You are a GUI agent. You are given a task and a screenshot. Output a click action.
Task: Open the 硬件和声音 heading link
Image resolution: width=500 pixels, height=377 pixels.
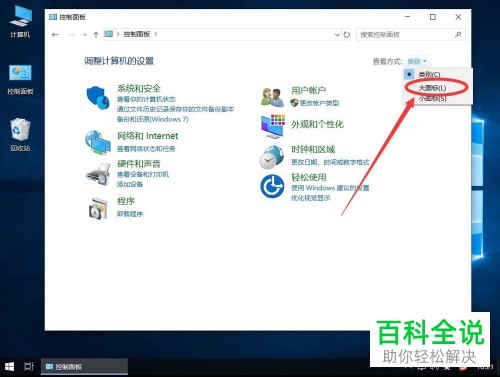click(139, 164)
